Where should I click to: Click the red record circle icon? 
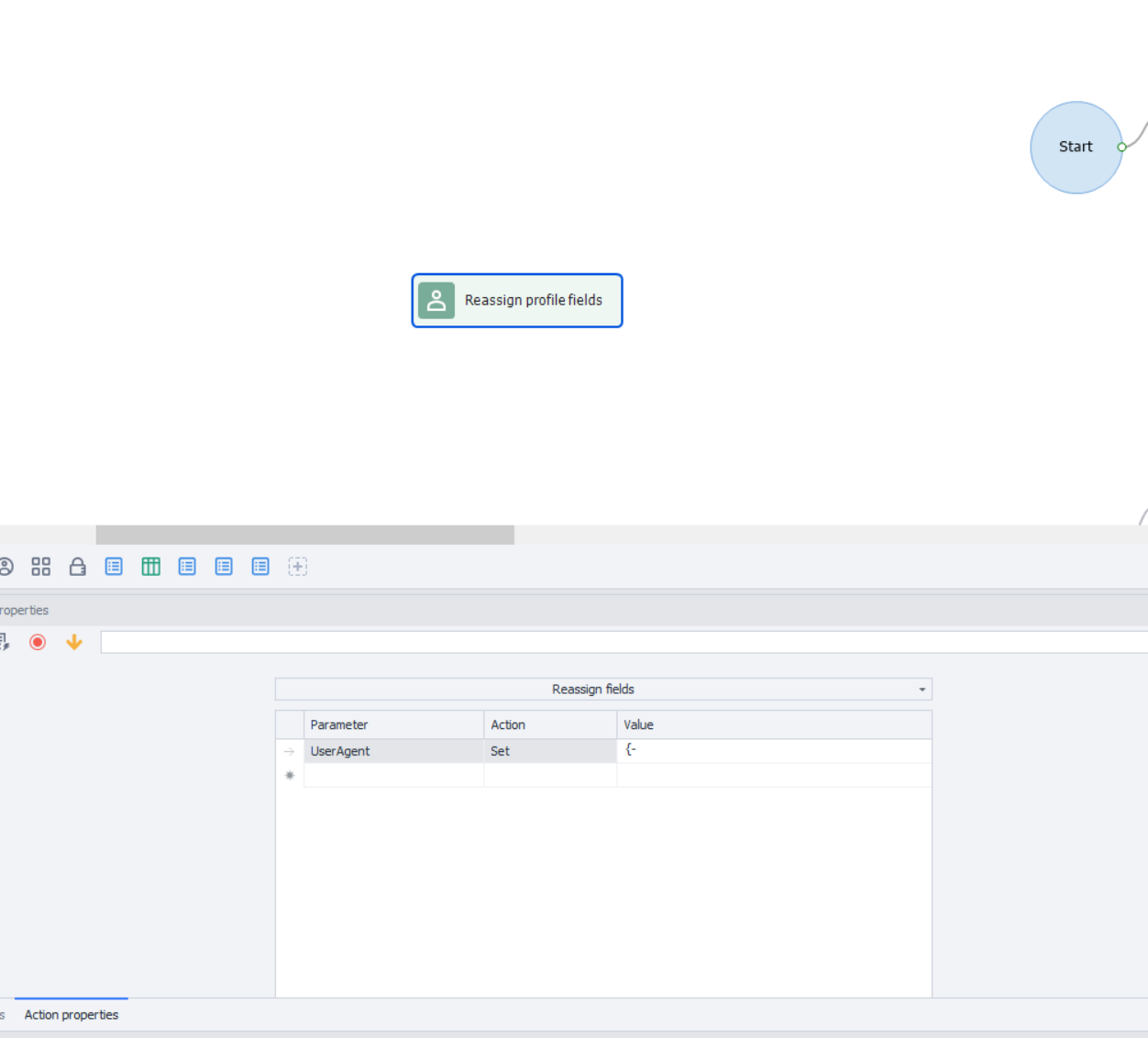tap(38, 642)
